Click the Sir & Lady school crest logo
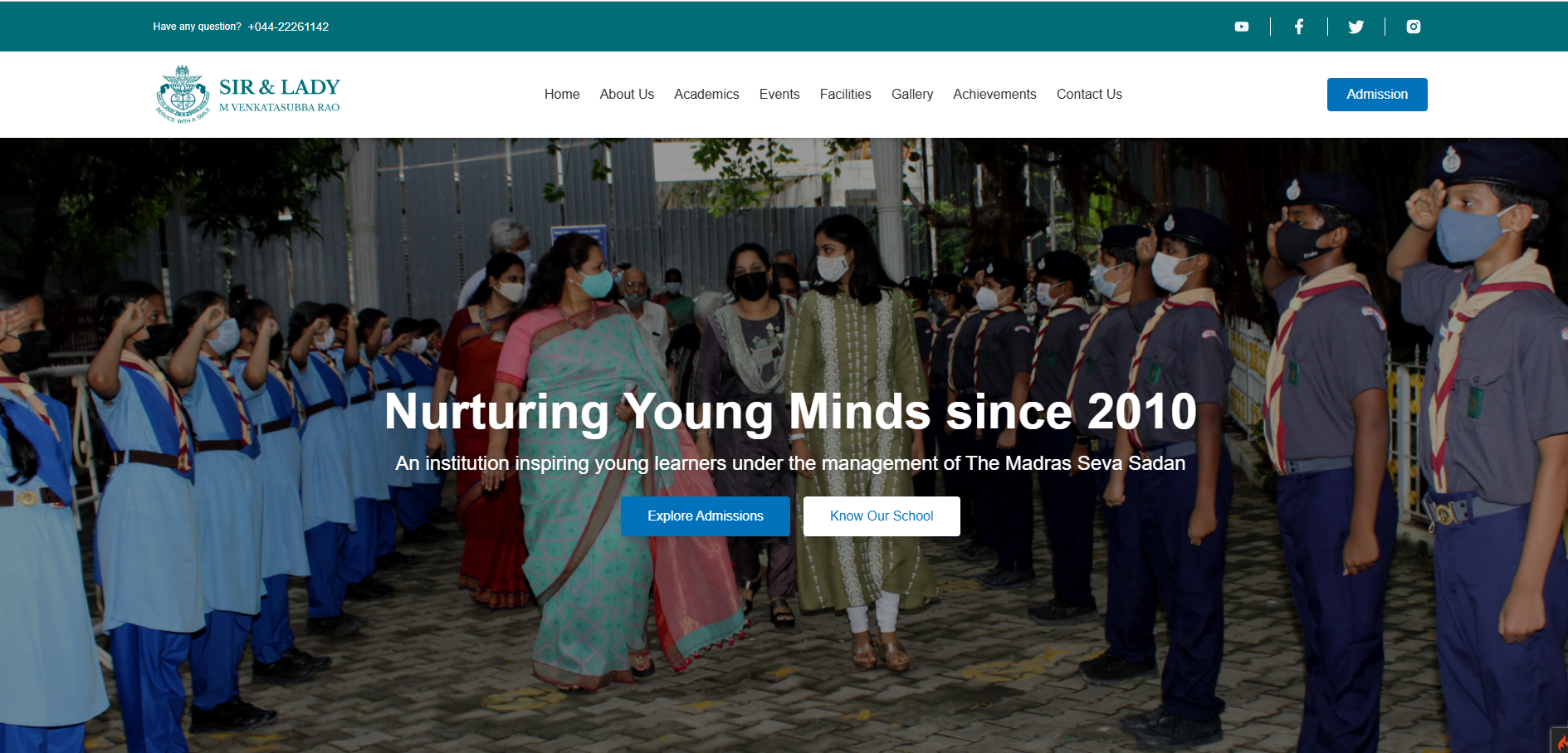Screen dimensions: 1568x753 [183, 95]
